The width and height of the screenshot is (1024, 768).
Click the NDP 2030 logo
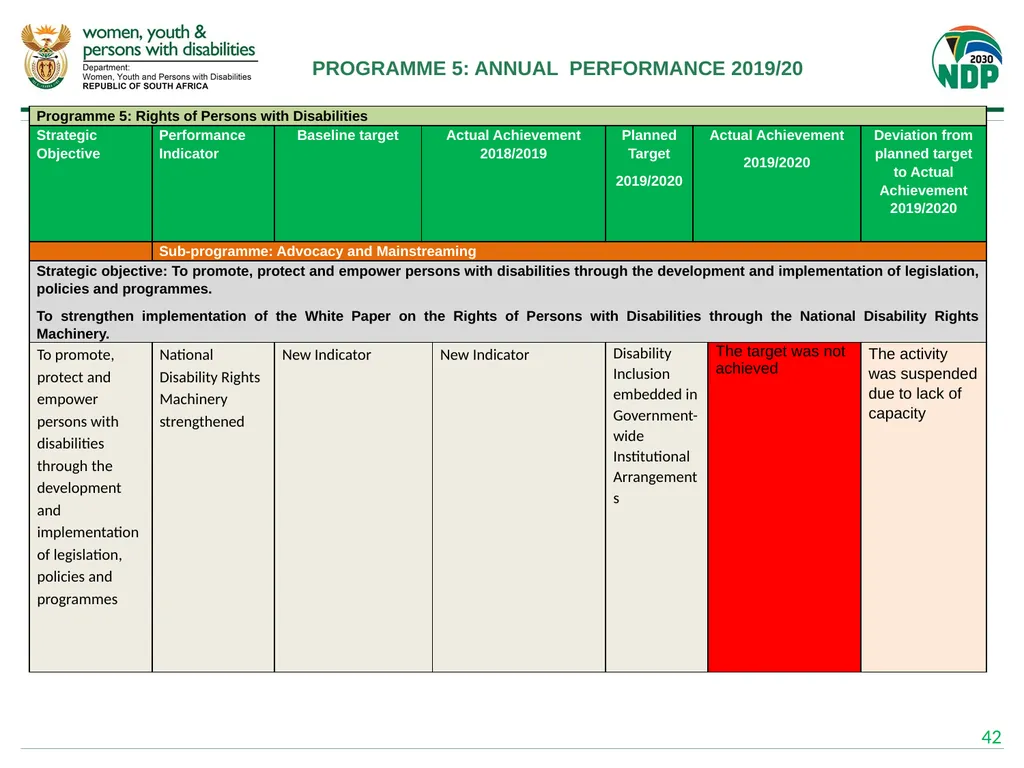click(967, 57)
